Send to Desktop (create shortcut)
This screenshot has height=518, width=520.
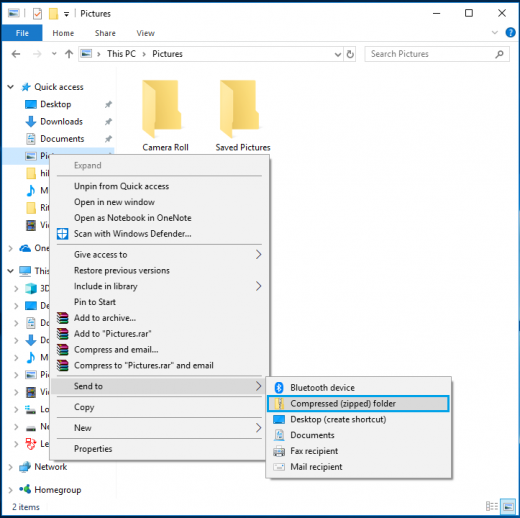[x=358, y=419]
